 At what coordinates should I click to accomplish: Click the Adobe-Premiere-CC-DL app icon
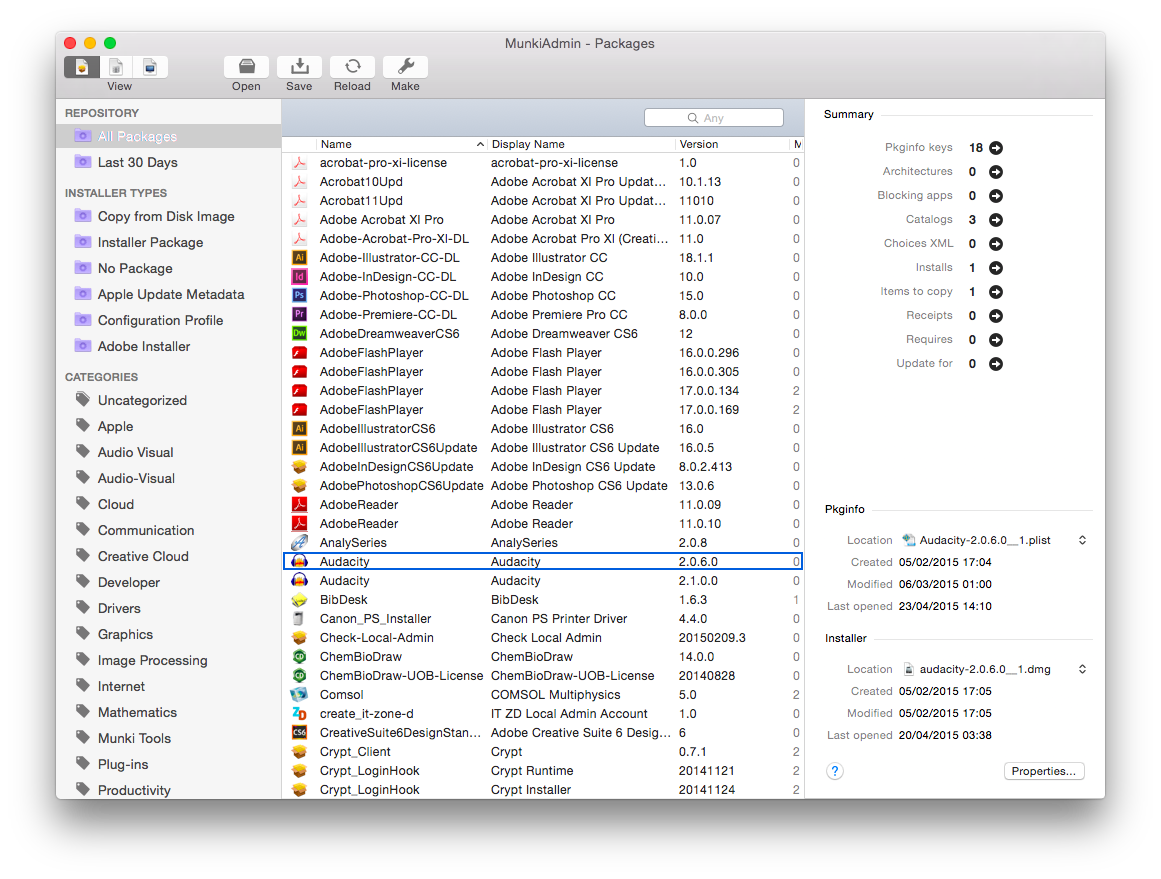[299, 315]
